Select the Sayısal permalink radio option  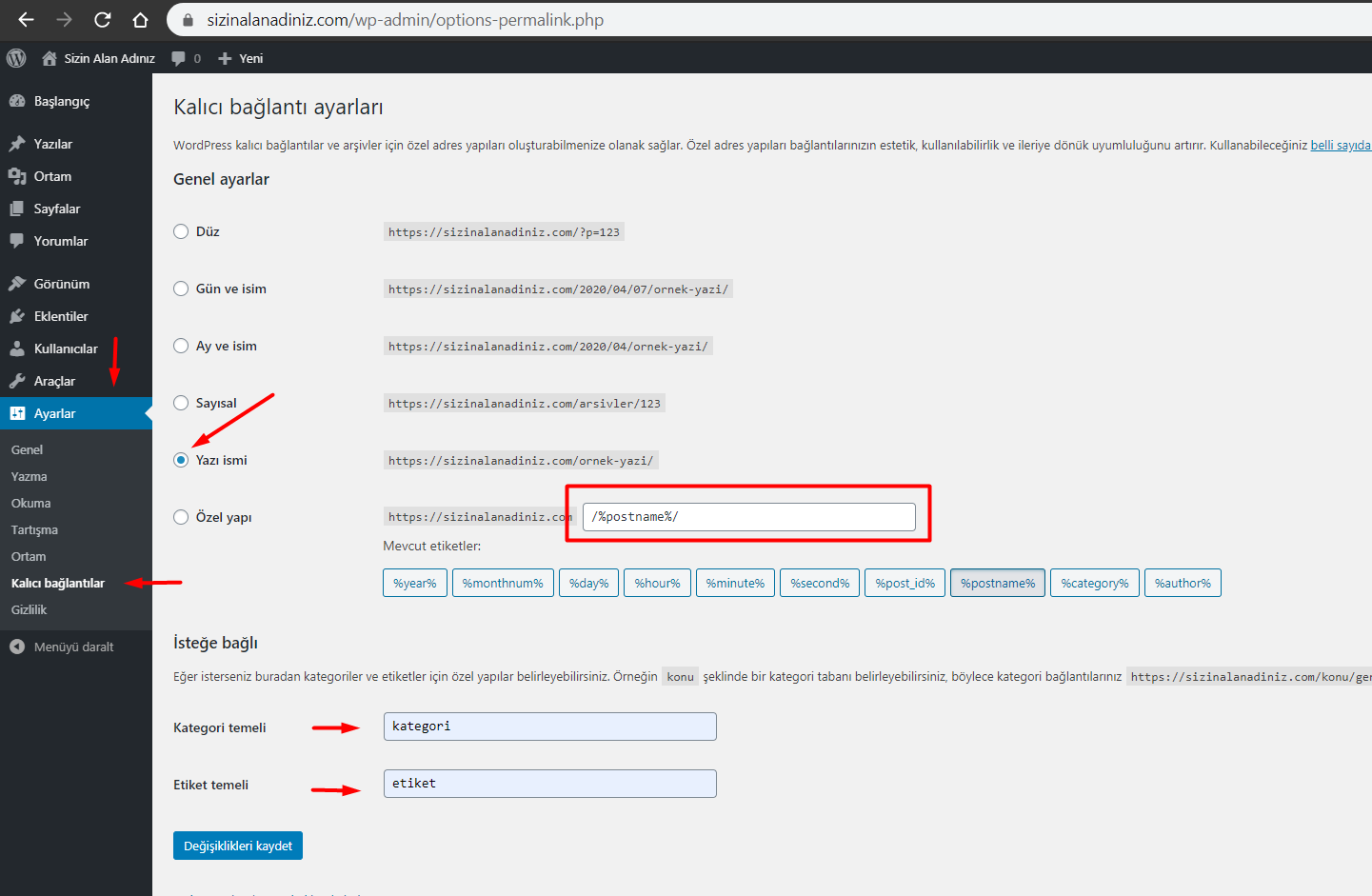(x=181, y=403)
